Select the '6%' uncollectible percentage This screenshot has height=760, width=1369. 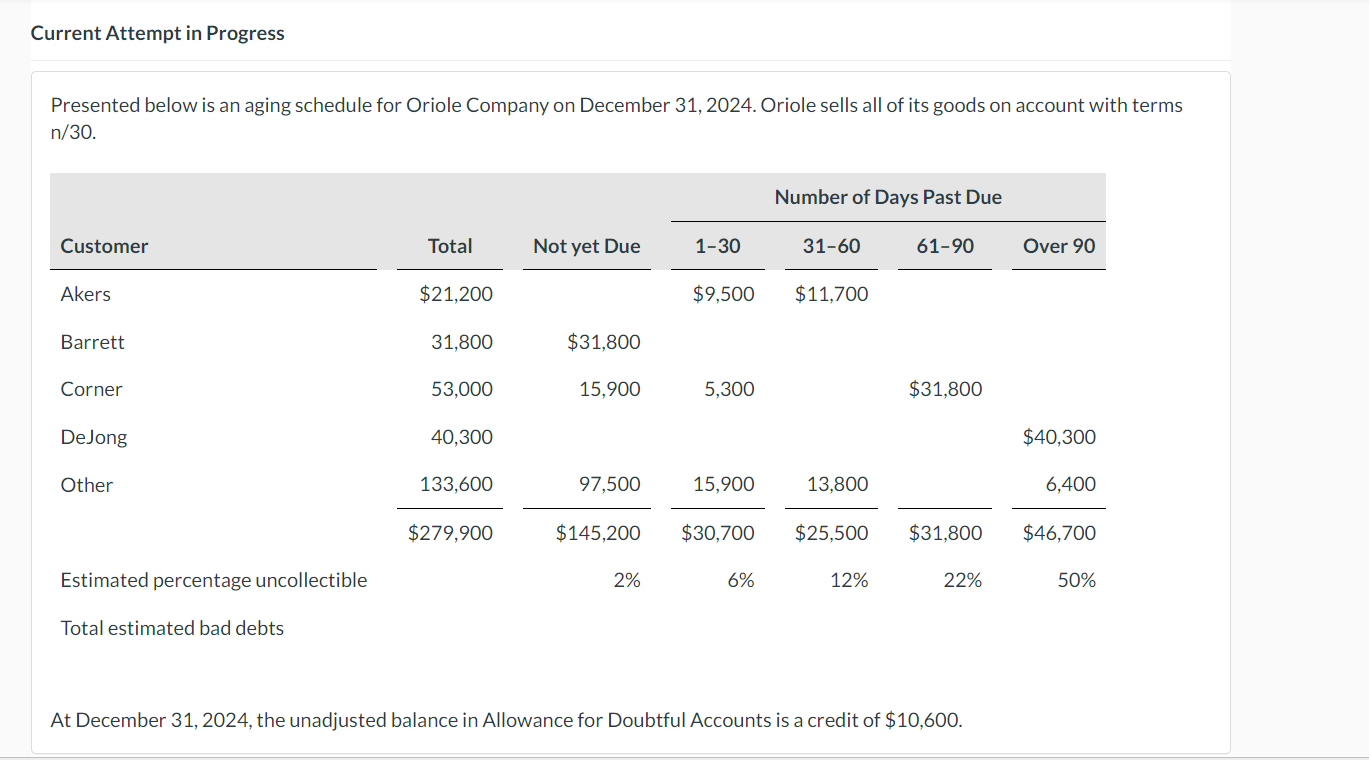click(x=741, y=580)
